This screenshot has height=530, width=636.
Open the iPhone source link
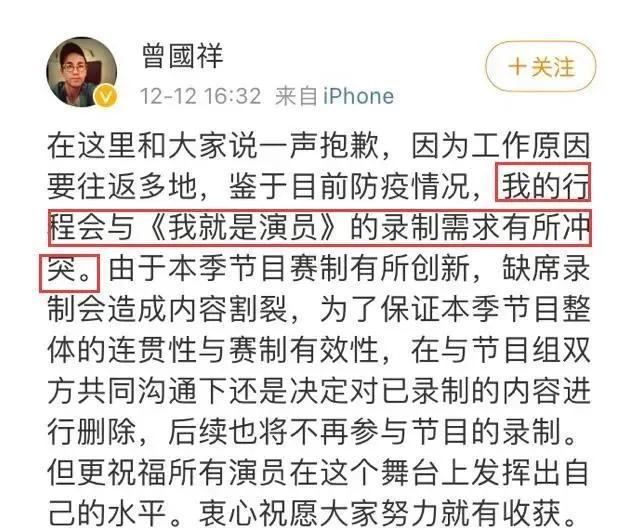pyautogui.click(x=359, y=97)
